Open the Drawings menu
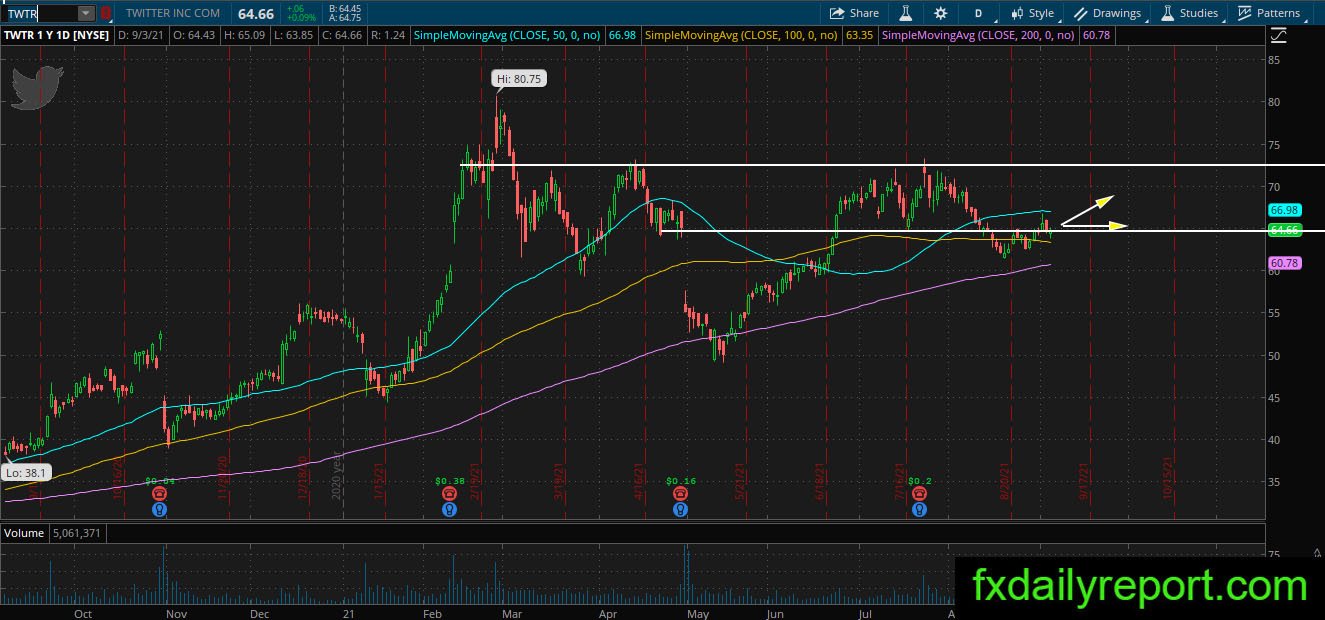This screenshot has height=620, width=1325. (x=1107, y=13)
